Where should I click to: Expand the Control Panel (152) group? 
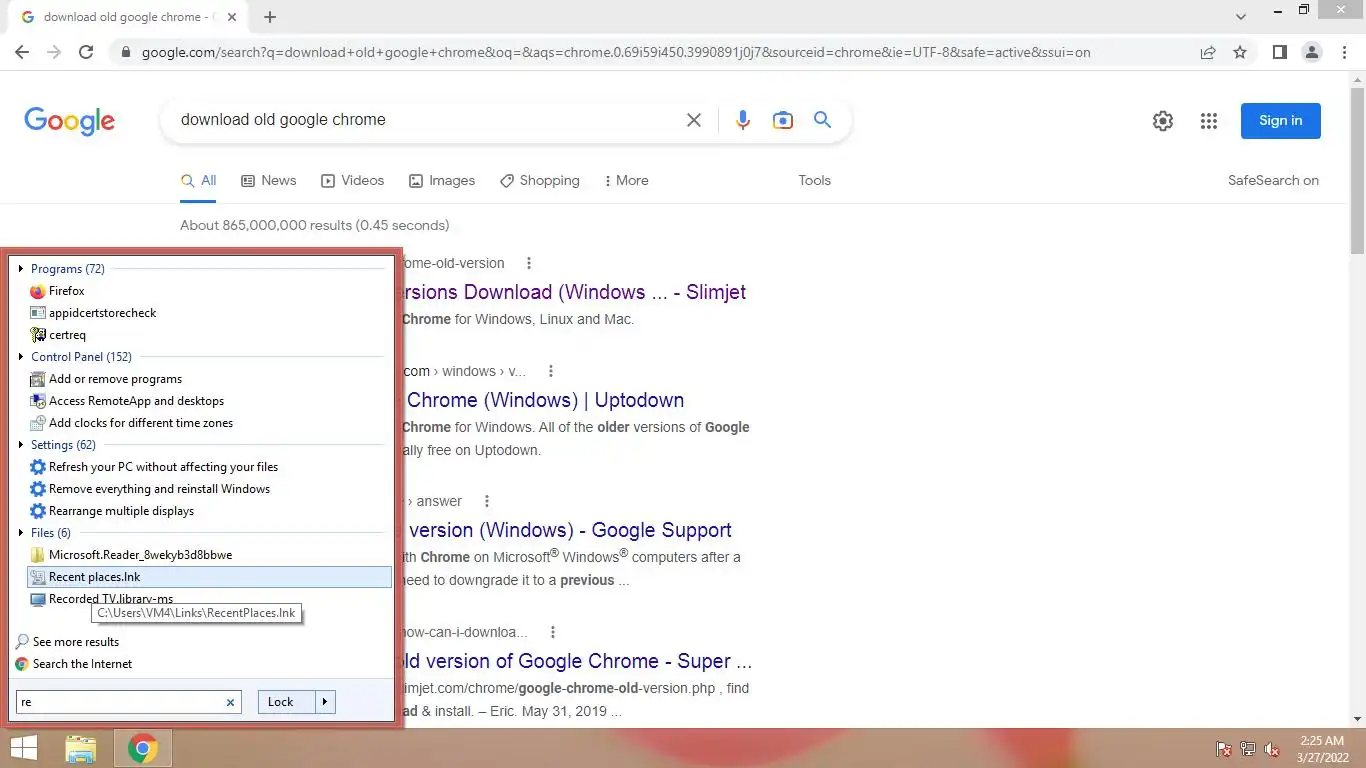pyautogui.click(x=21, y=357)
